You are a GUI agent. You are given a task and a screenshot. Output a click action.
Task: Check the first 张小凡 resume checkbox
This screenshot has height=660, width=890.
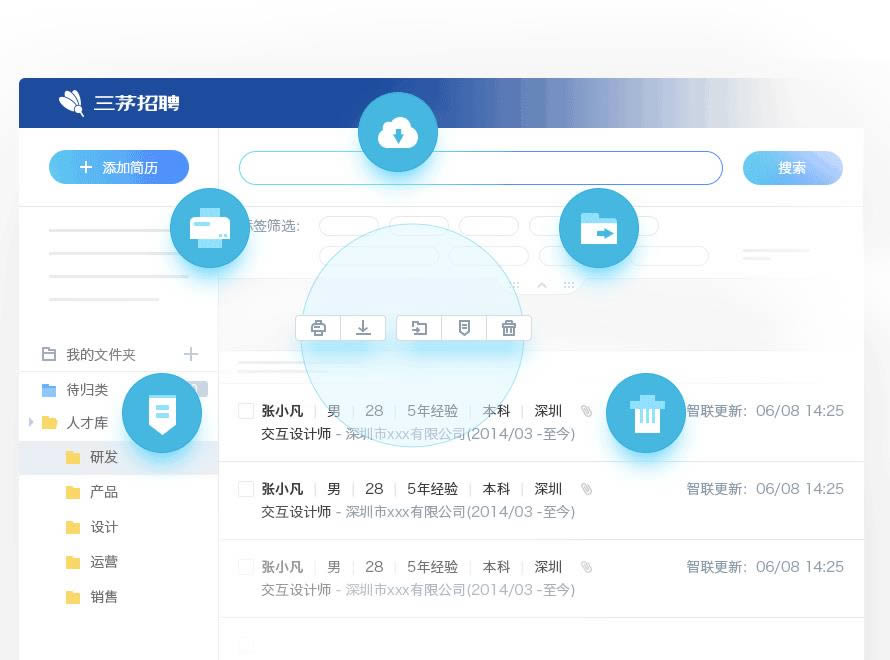246,411
